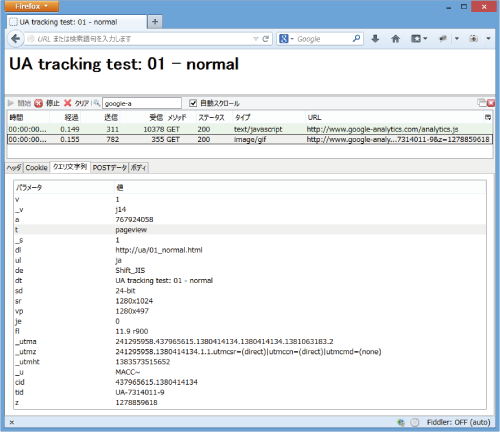Select the 'fl' 11.9 r900 row
Screen dimensions: 500x432
pos(250,331)
